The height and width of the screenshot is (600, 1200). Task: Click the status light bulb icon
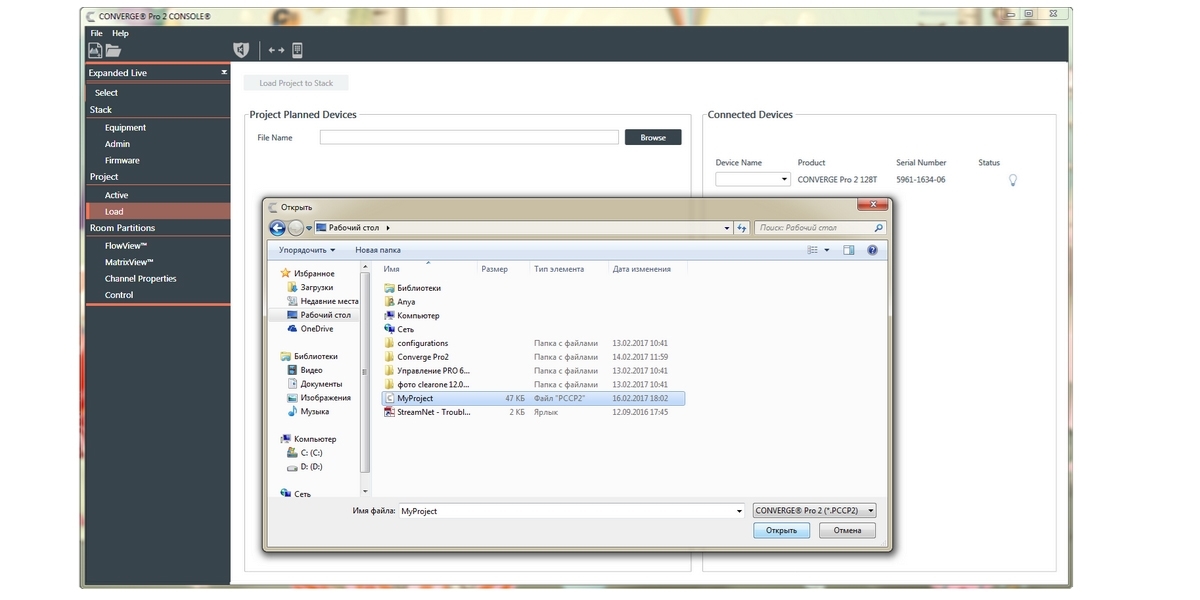pos(1012,180)
